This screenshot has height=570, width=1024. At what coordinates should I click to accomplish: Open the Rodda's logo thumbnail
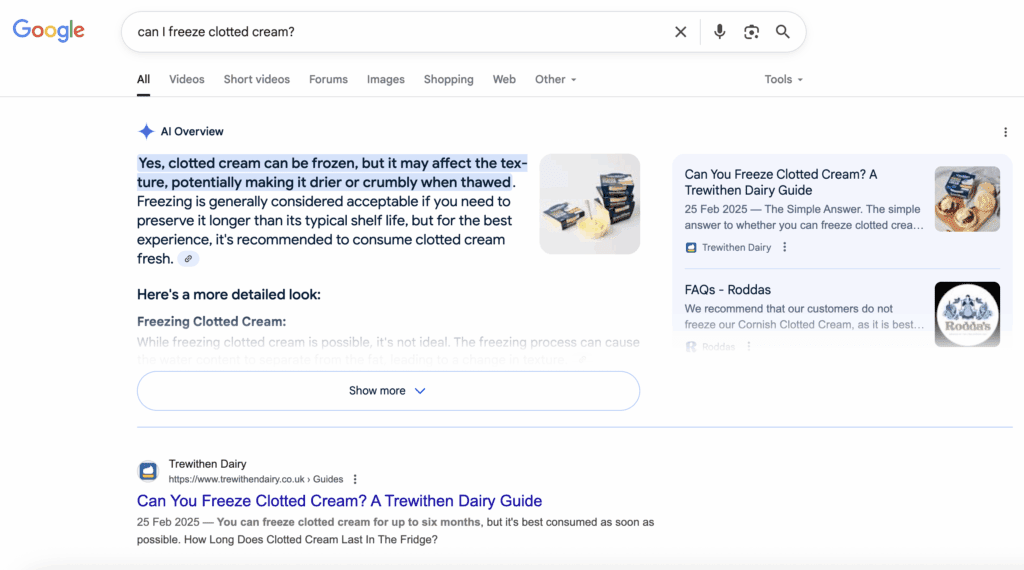[x=967, y=314]
